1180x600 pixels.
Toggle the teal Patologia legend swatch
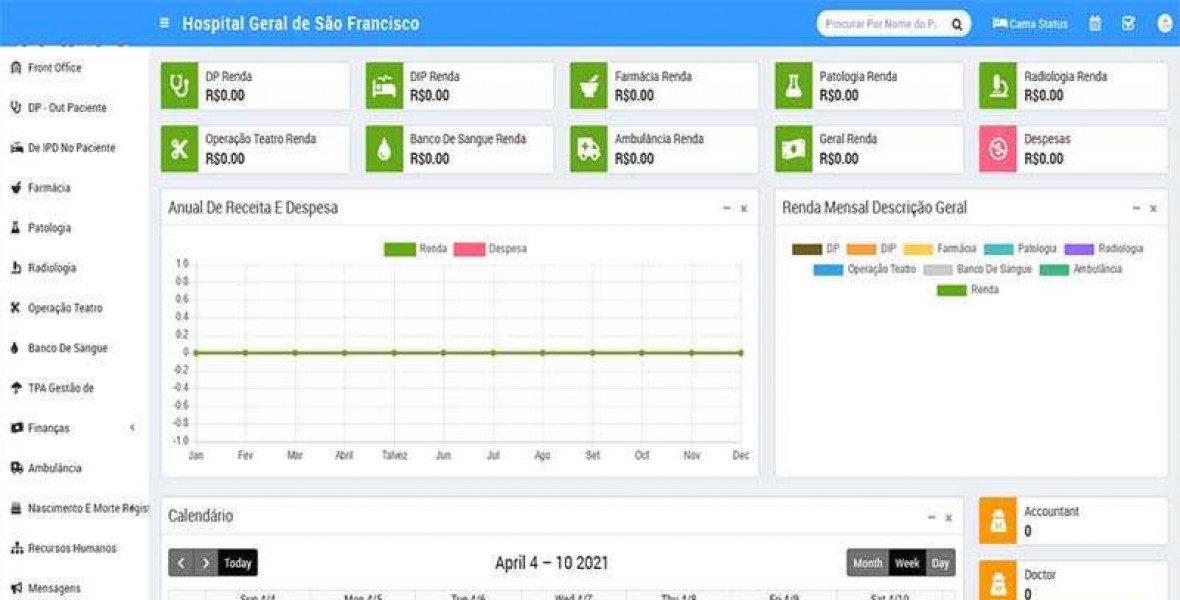999,249
